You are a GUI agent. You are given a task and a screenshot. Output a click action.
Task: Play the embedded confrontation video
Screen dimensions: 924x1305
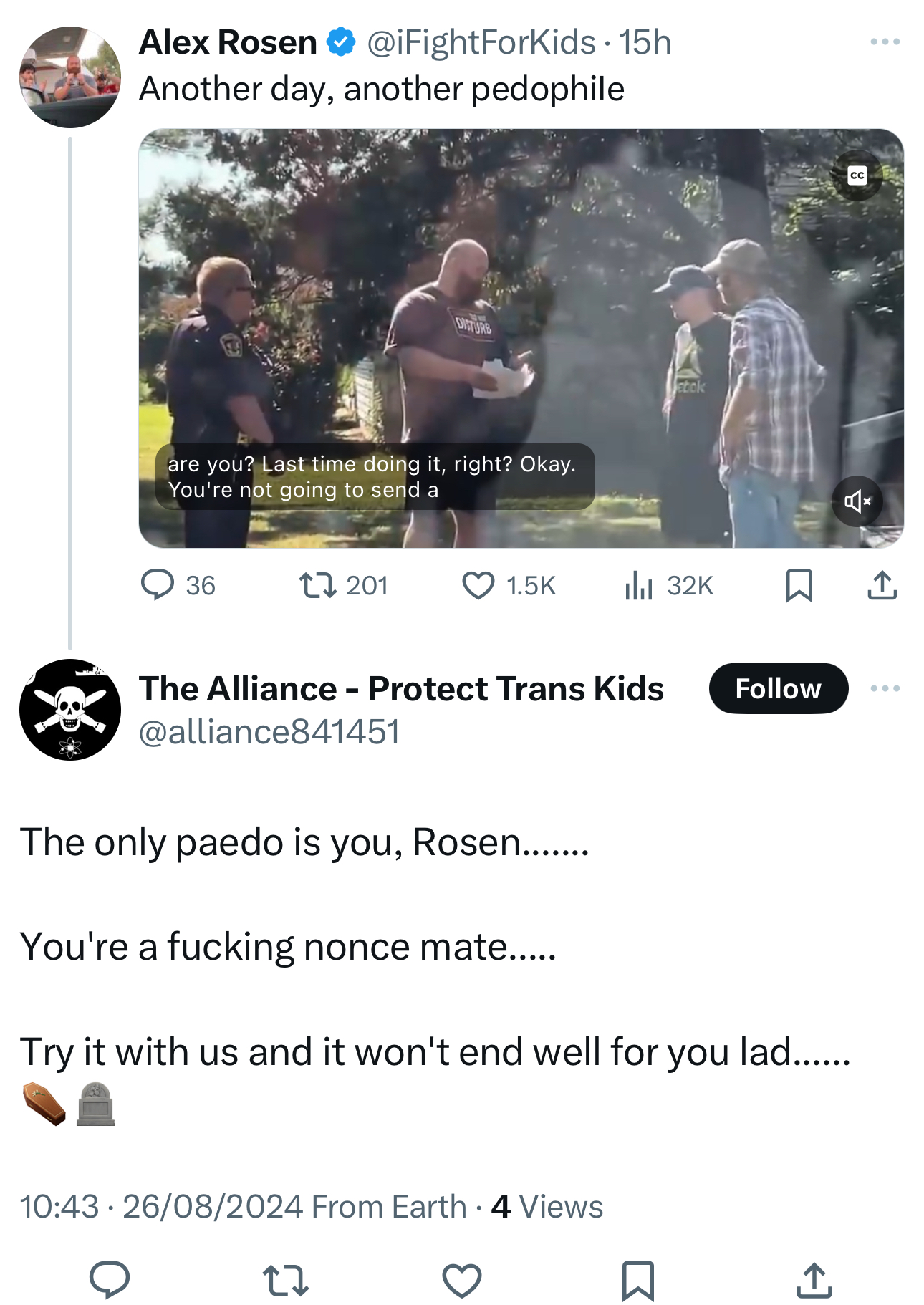521,338
